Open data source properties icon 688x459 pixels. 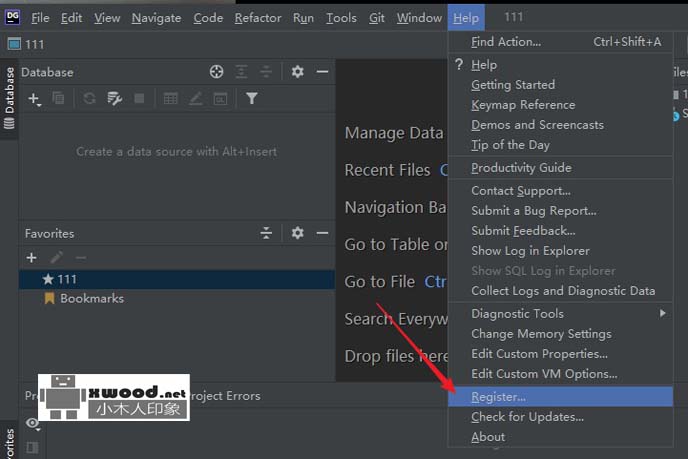[x=115, y=98]
